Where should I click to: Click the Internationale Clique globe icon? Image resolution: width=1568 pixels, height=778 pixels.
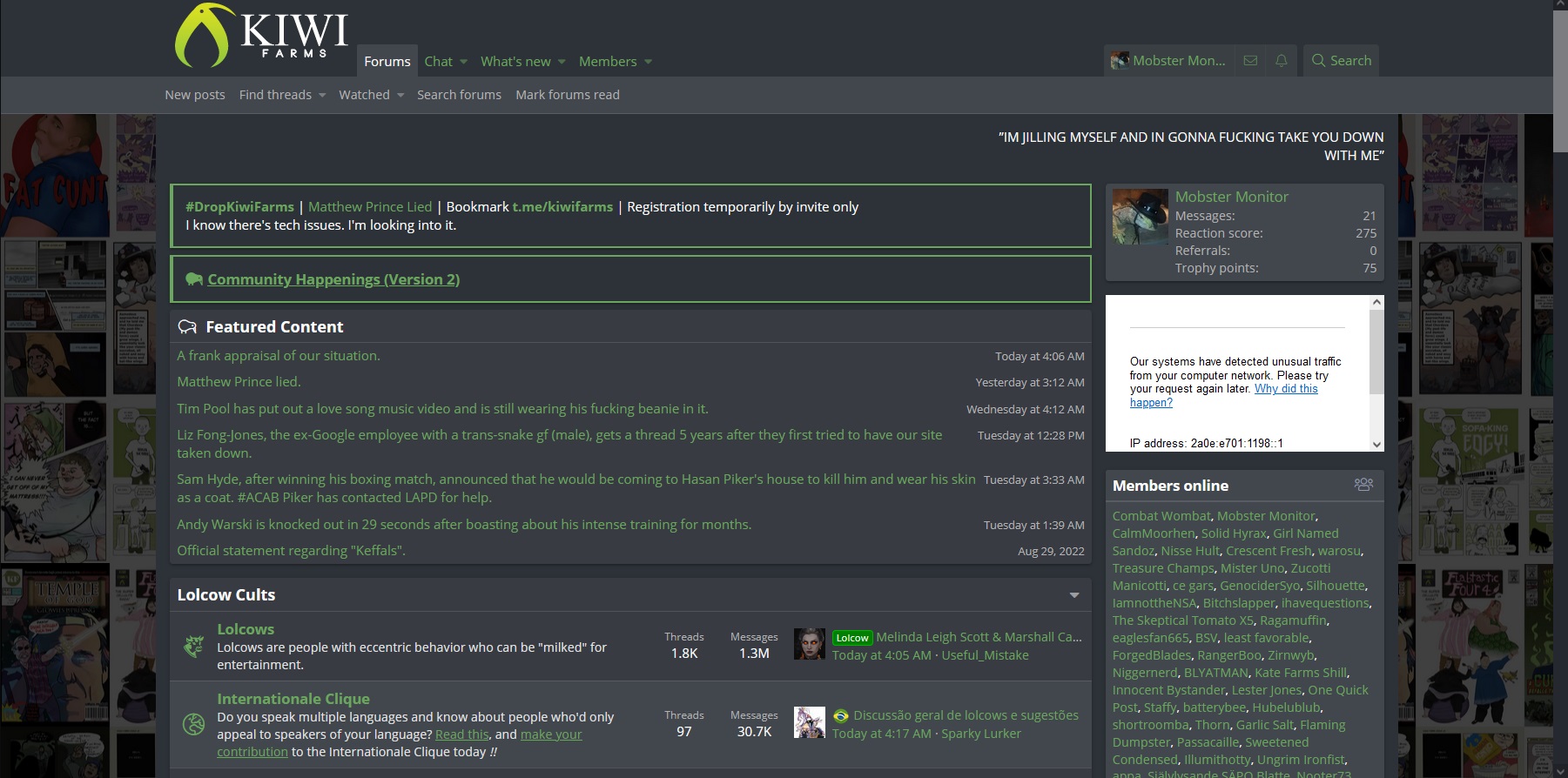point(193,724)
